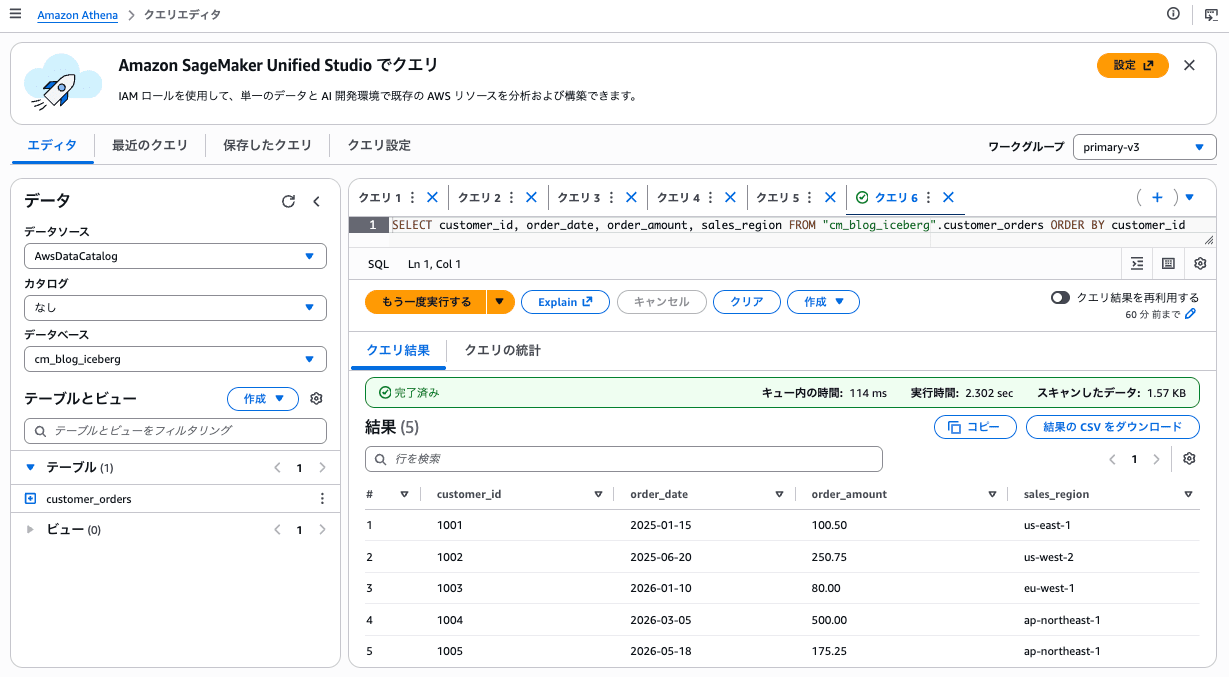Click the info icon in top bar
The width and height of the screenshot is (1229, 677).
[x=1174, y=14]
